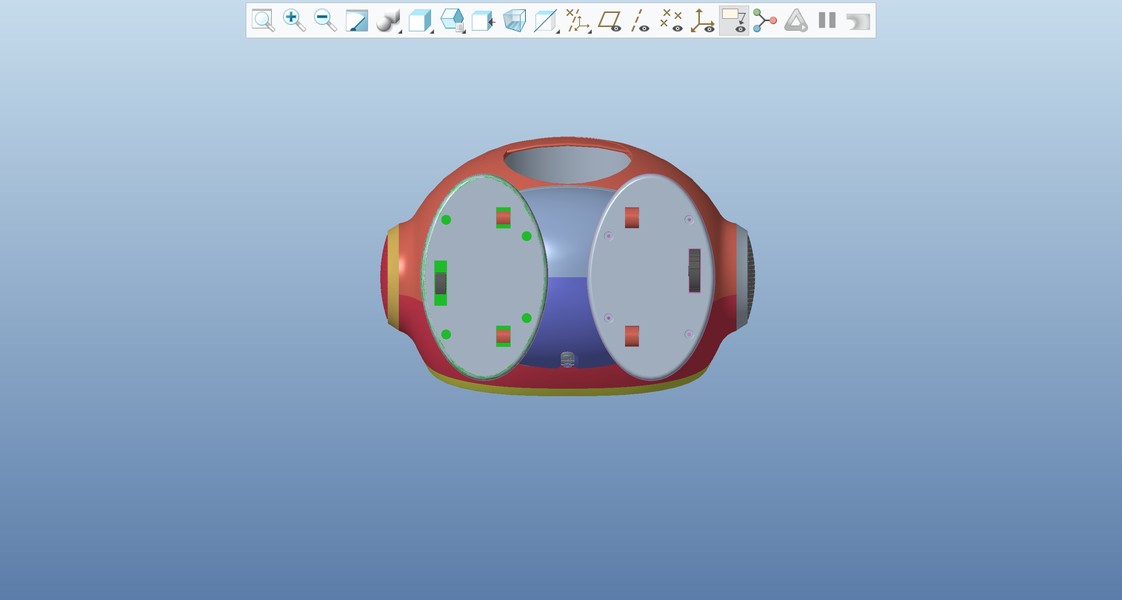The height and width of the screenshot is (600, 1122).
Task: Toggle Annotation Display visibility
Action: (733, 20)
